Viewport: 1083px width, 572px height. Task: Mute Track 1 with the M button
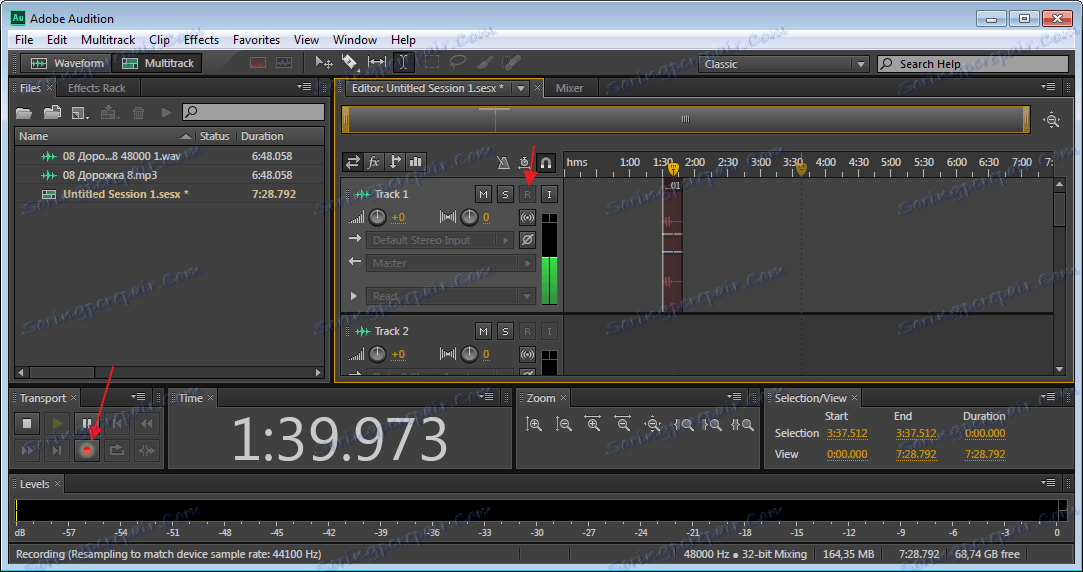click(484, 194)
